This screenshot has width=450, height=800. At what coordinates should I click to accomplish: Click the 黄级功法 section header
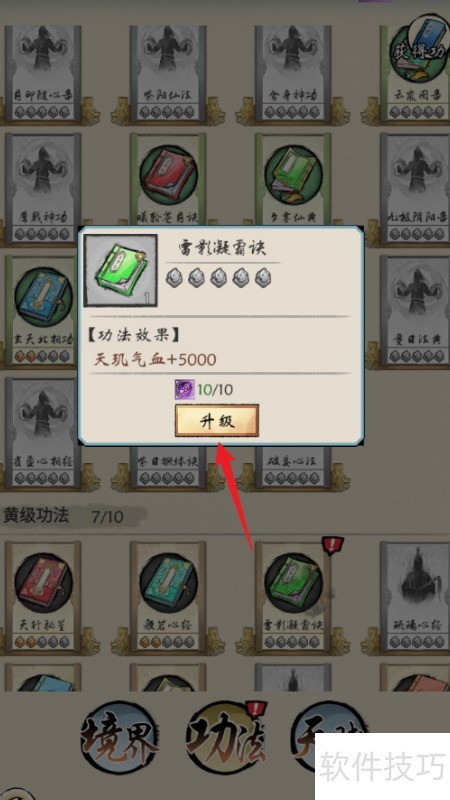tap(36, 516)
